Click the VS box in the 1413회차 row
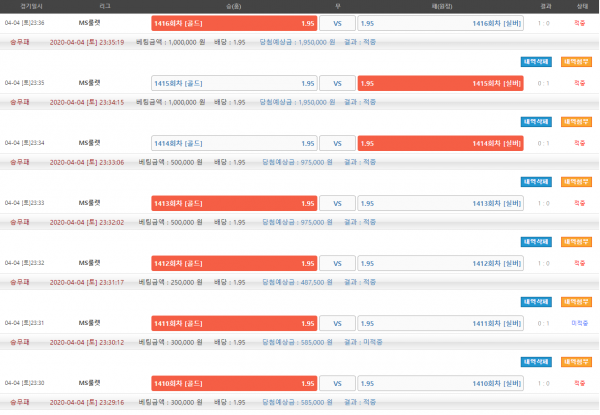Screen dimensions: 600x415 pos(337,202)
